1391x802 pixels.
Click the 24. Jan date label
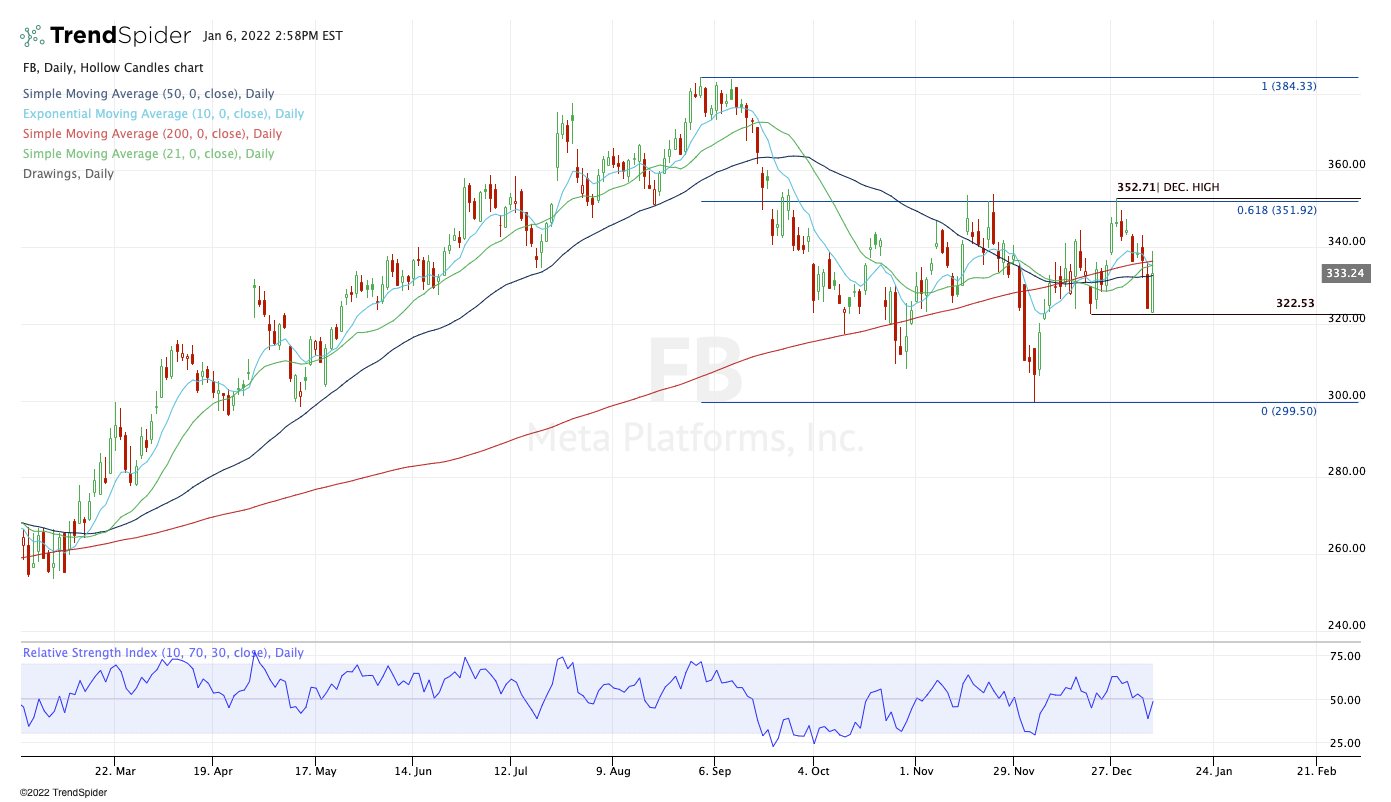coord(1212,771)
